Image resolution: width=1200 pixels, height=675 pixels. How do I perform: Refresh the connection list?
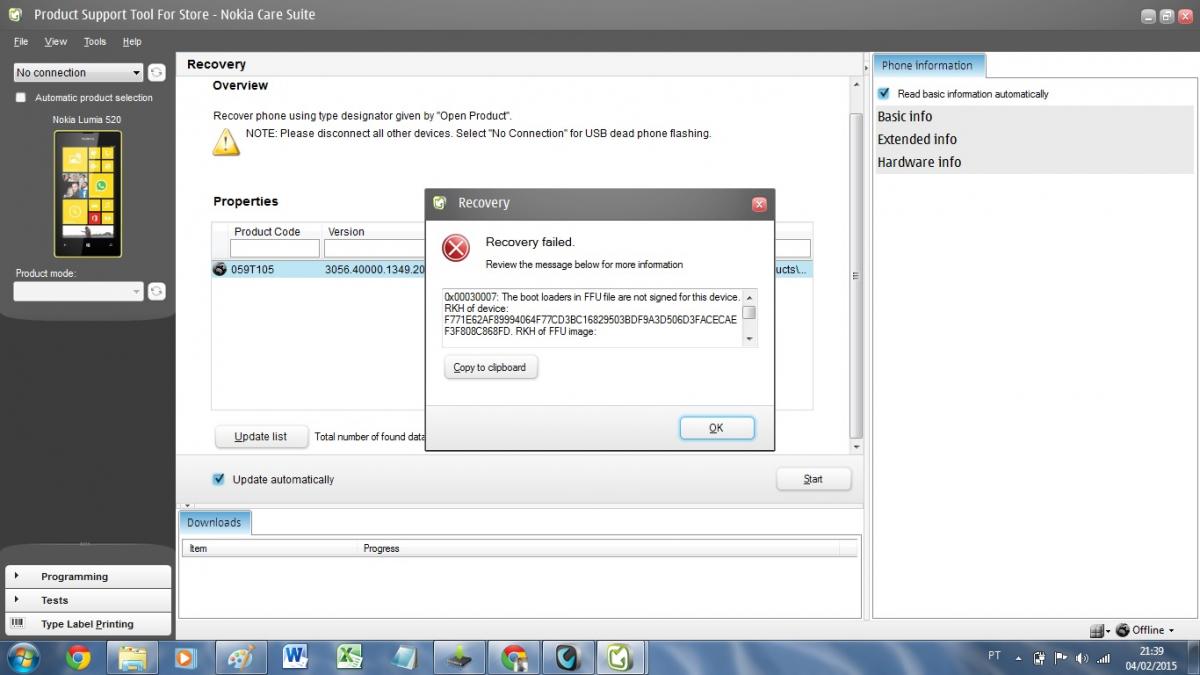(157, 72)
